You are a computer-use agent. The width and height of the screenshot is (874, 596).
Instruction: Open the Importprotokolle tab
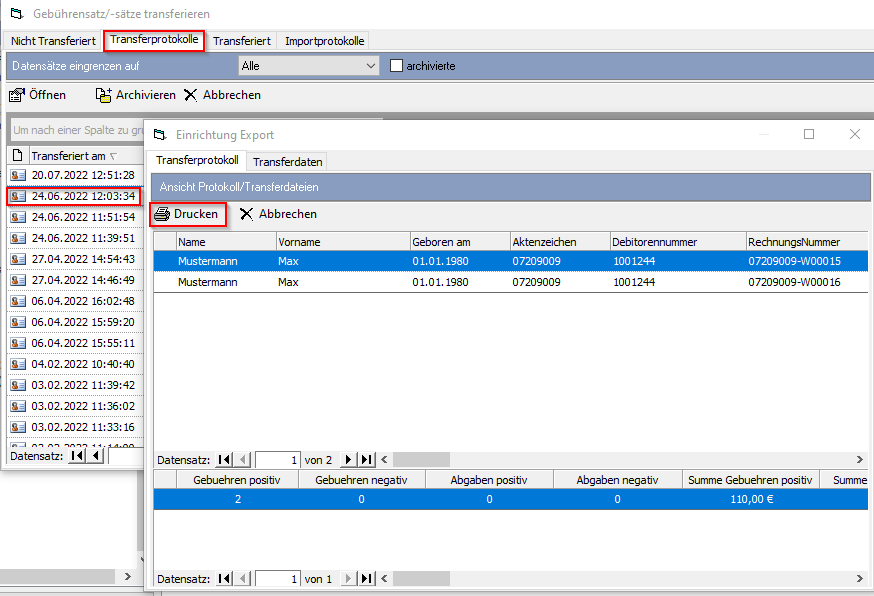(x=324, y=41)
